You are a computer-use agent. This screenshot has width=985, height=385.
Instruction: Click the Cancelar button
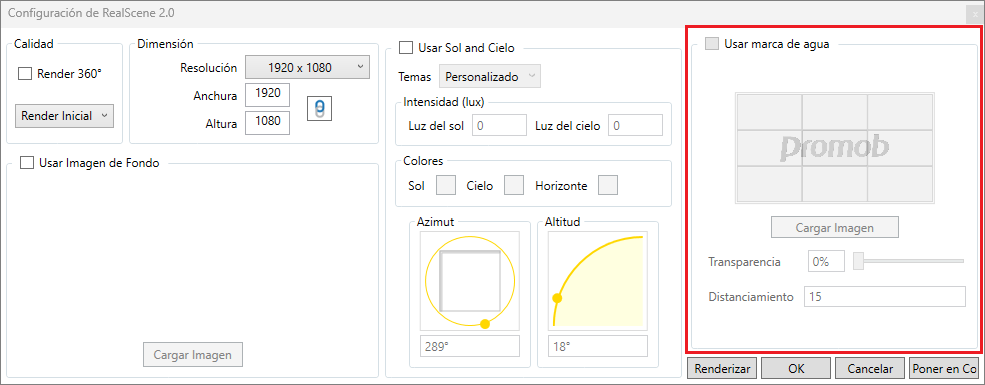coord(870,369)
